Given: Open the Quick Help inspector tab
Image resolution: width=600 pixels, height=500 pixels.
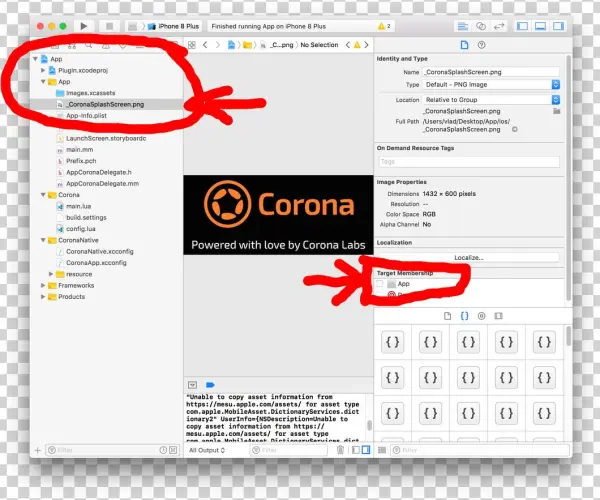Looking at the screenshot, I should [x=481, y=45].
